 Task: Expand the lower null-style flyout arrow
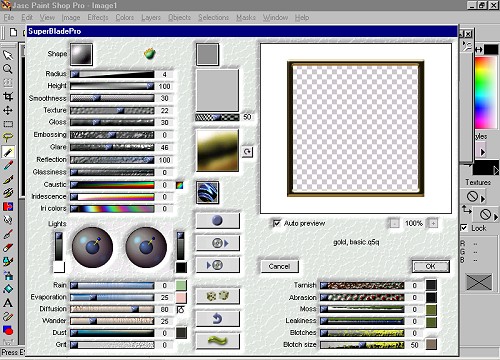coord(496,217)
